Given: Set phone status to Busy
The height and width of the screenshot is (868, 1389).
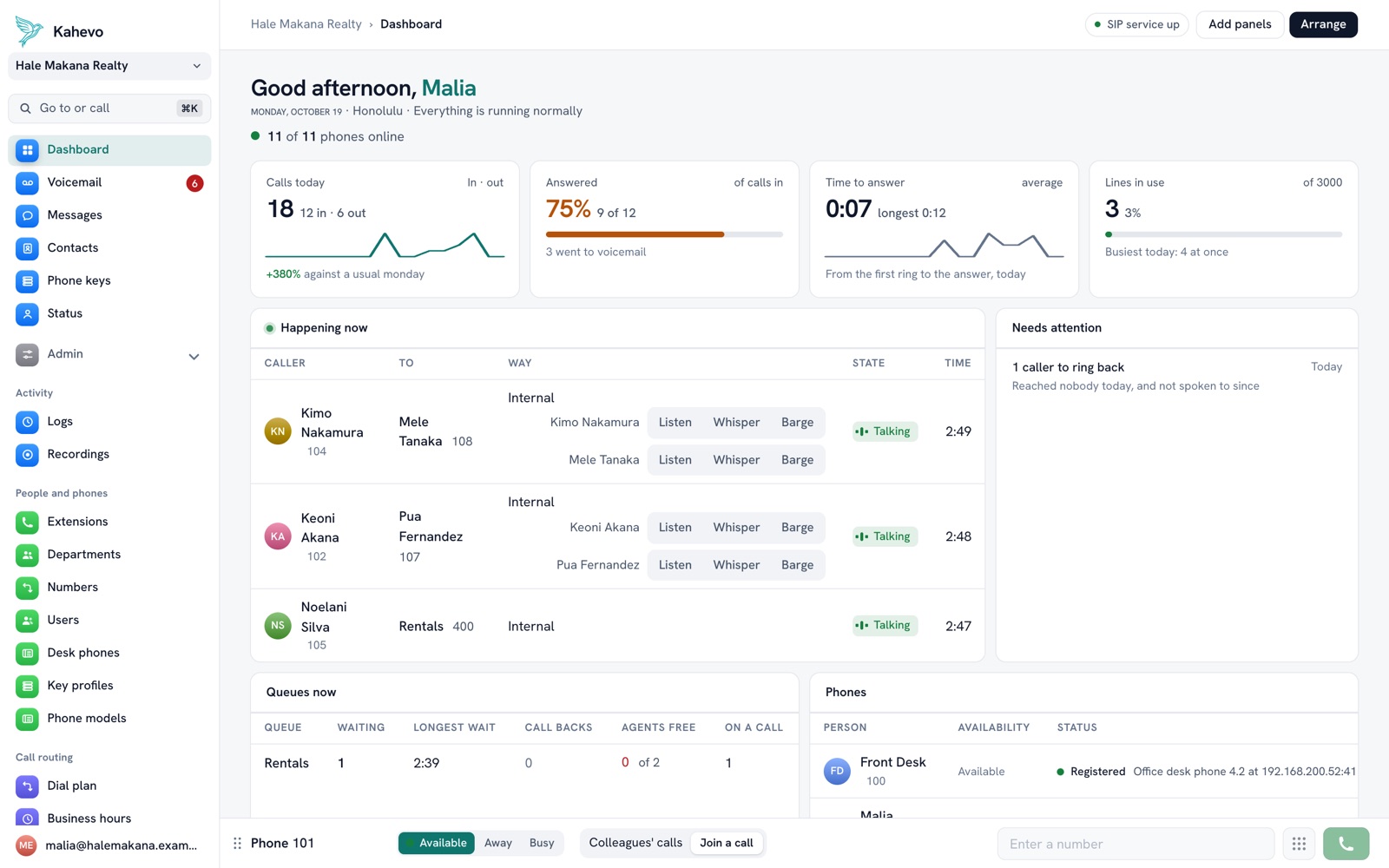Looking at the screenshot, I should click(542, 843).
